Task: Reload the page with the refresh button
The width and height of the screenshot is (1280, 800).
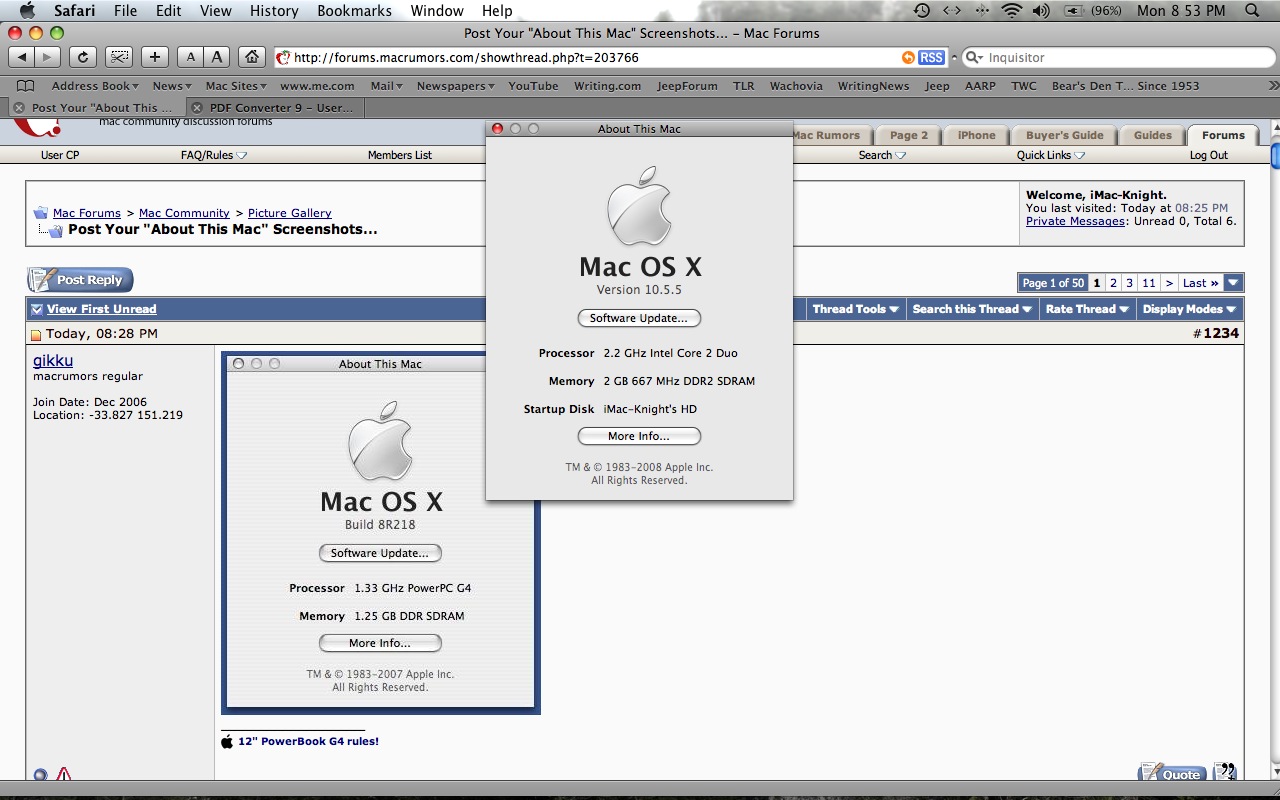Action: 84,57
